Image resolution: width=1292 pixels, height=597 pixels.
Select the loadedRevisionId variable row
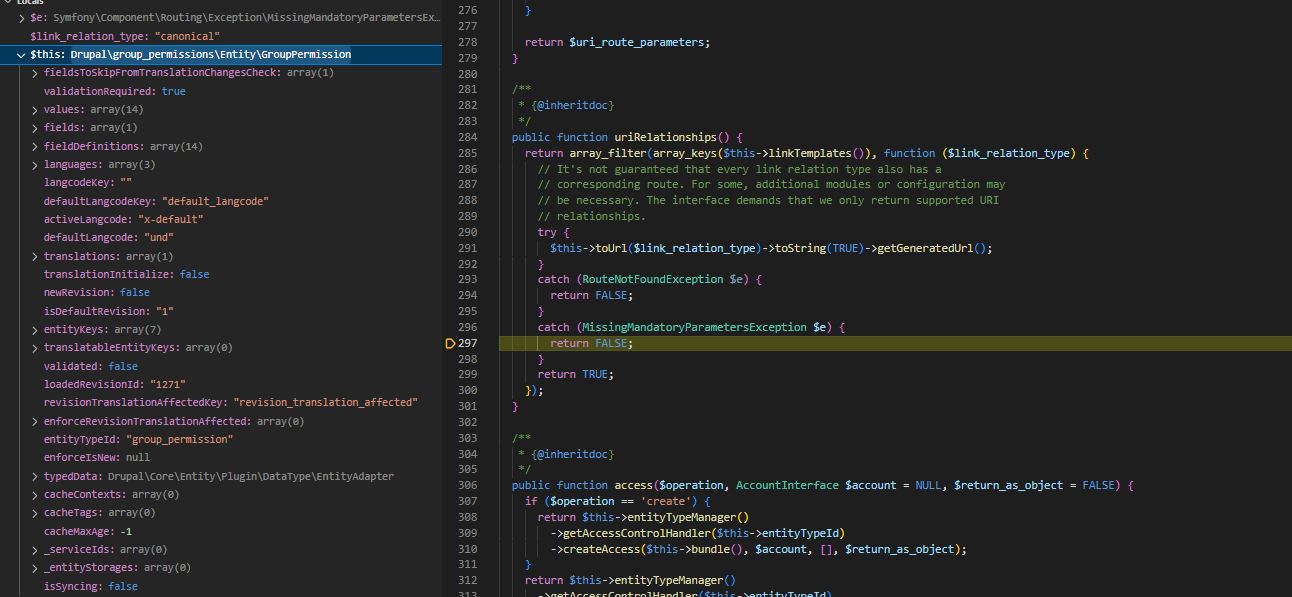click(x=114, y=384)
